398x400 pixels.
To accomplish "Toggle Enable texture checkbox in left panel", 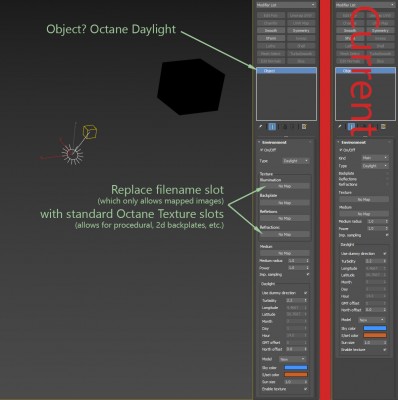I will (305, 389).
